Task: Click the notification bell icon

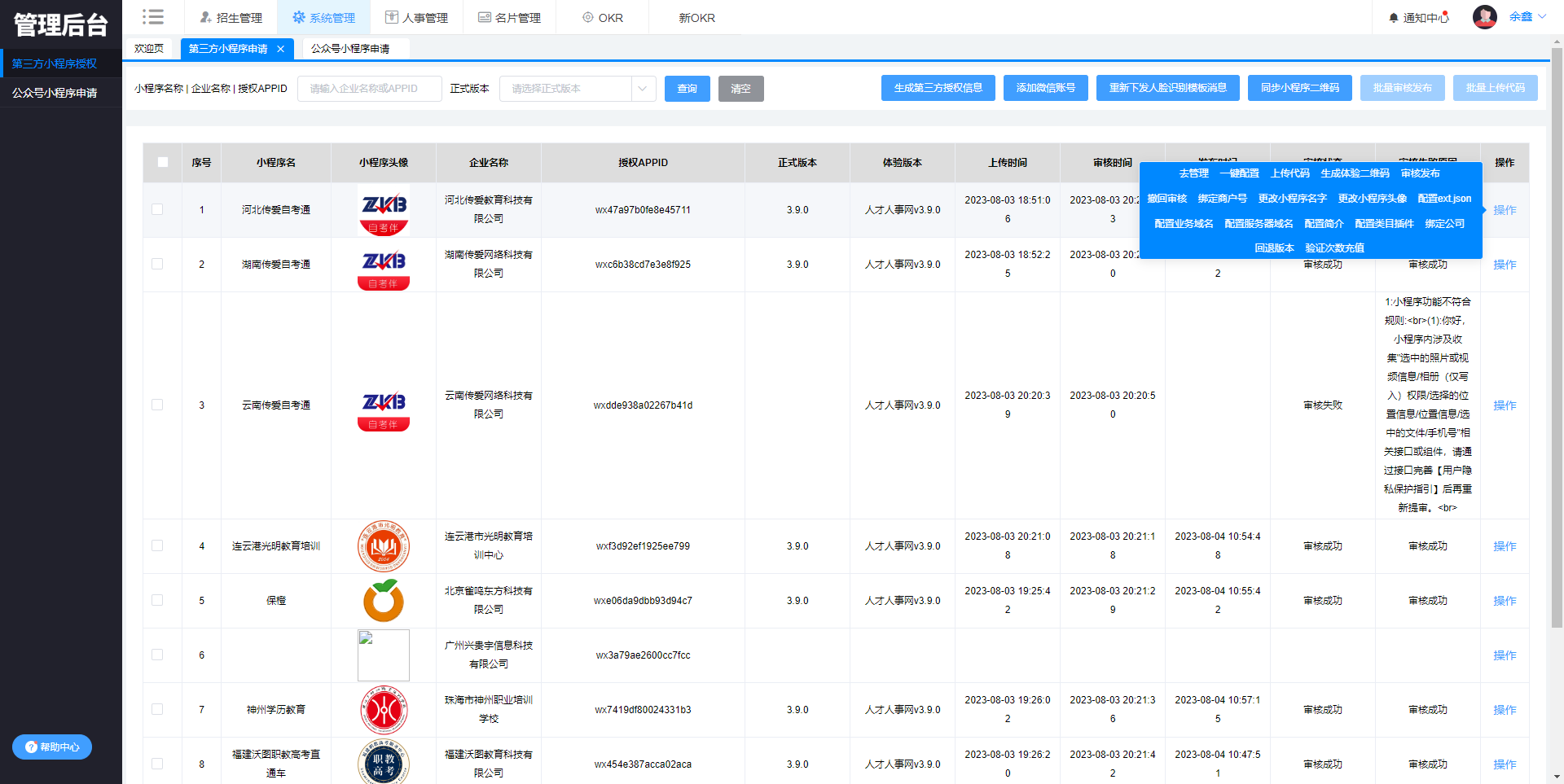Action: [1393, 18]
